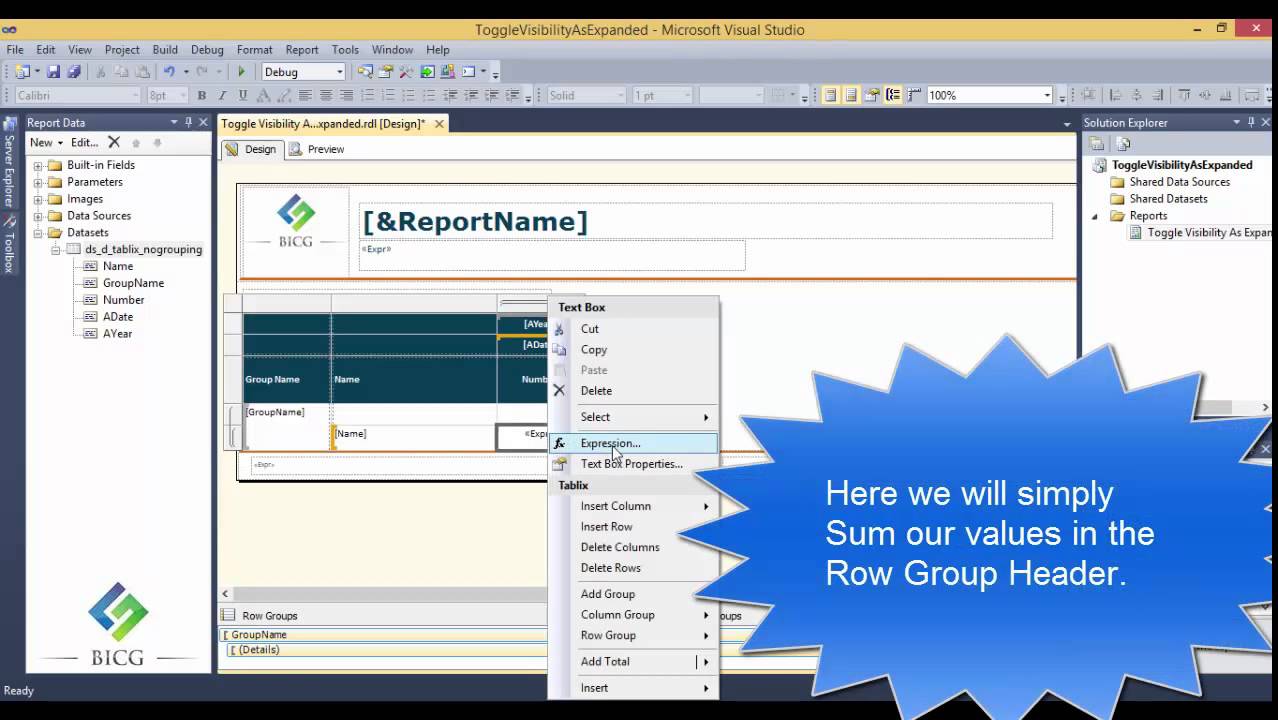The height and width of the screenshot is (720, 1278).
Task: Click the Undo arrow icon
Action: coord(169,72)
